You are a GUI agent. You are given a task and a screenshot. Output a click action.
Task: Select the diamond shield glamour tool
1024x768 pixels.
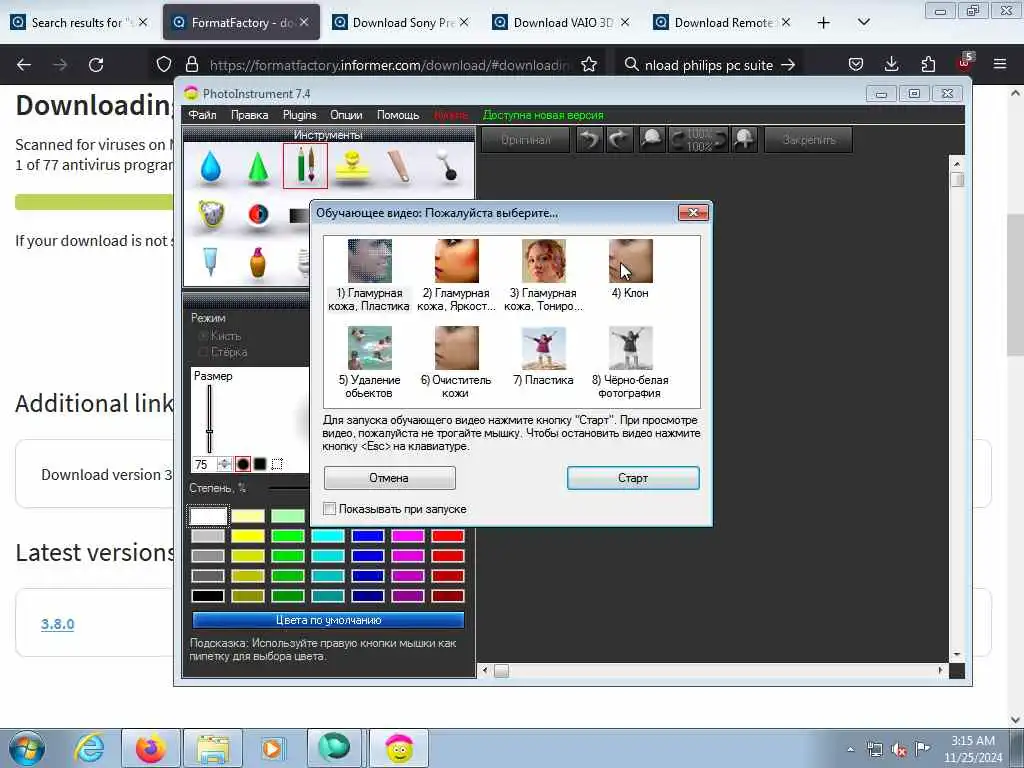[x=210, y=214]
